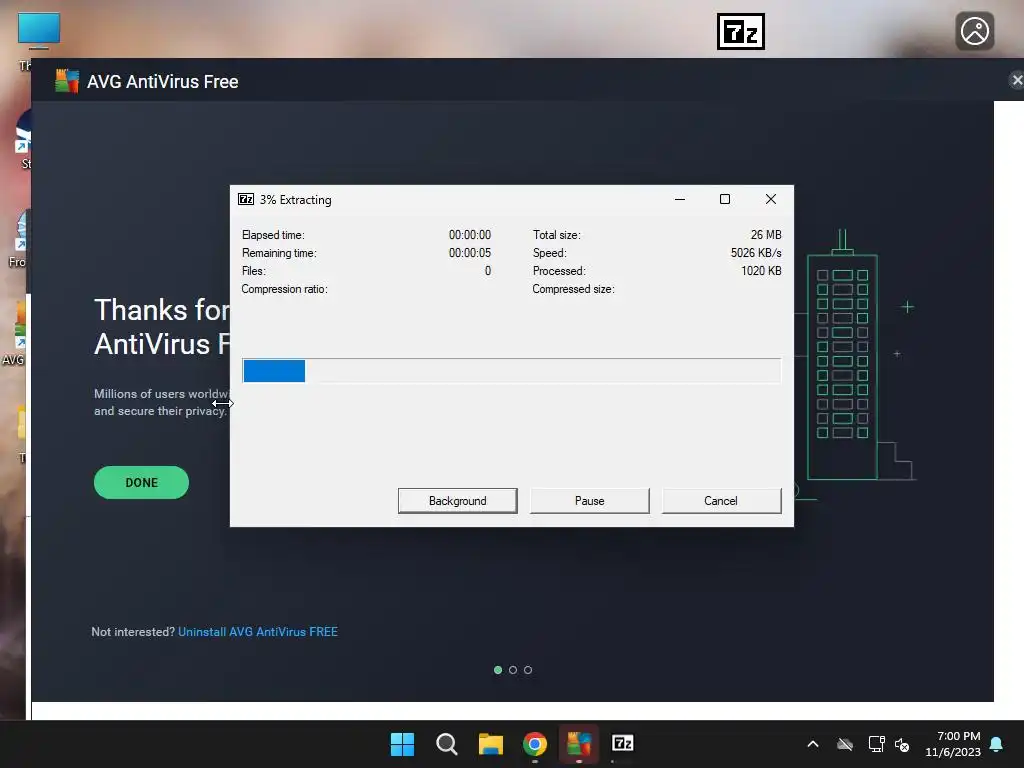1024x768 pixels.
Task: Click the Processed value 1020 KB
Action: click(x=761, y=270)
